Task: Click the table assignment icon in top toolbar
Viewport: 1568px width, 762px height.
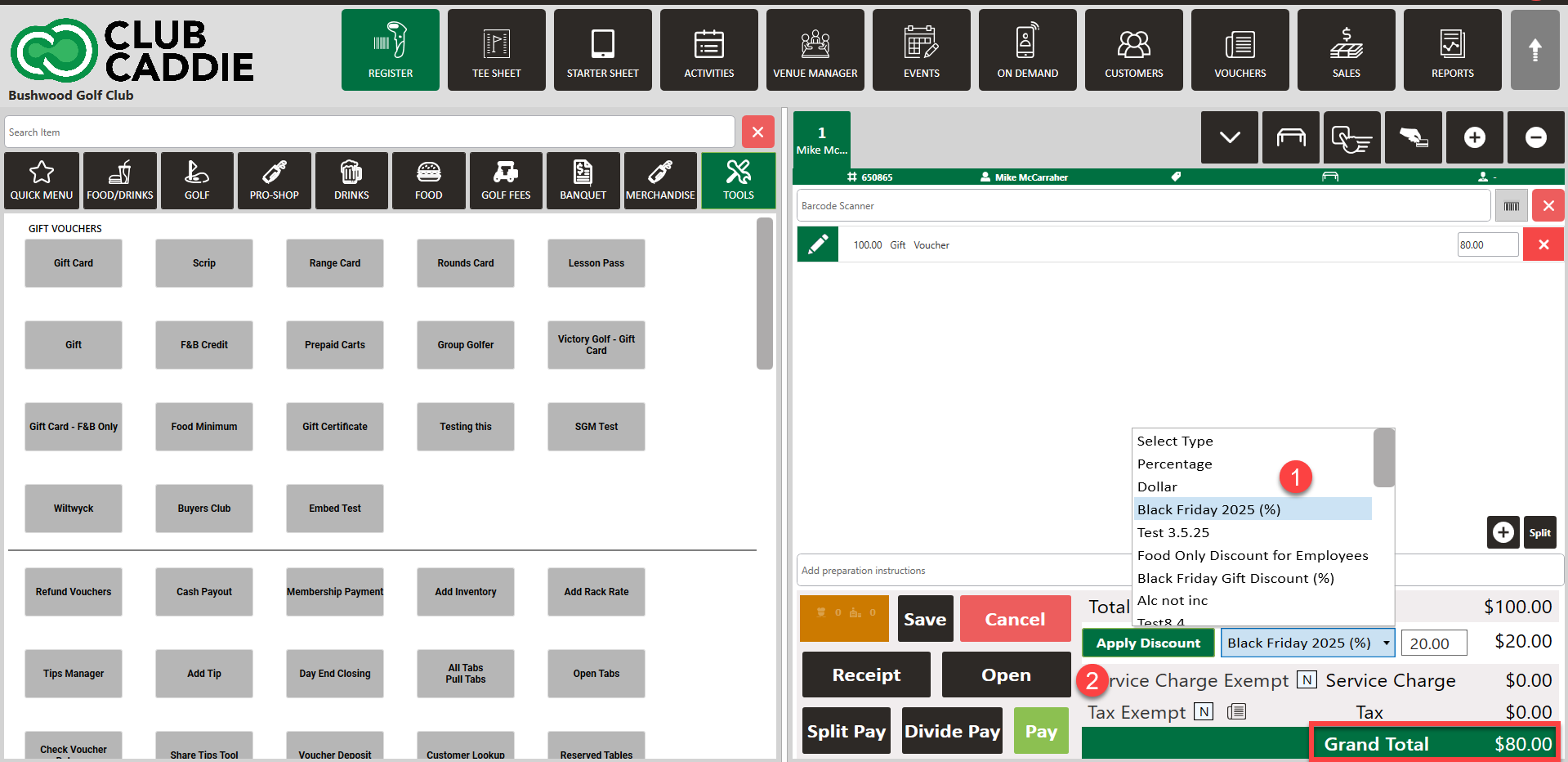Action: 1290,137
